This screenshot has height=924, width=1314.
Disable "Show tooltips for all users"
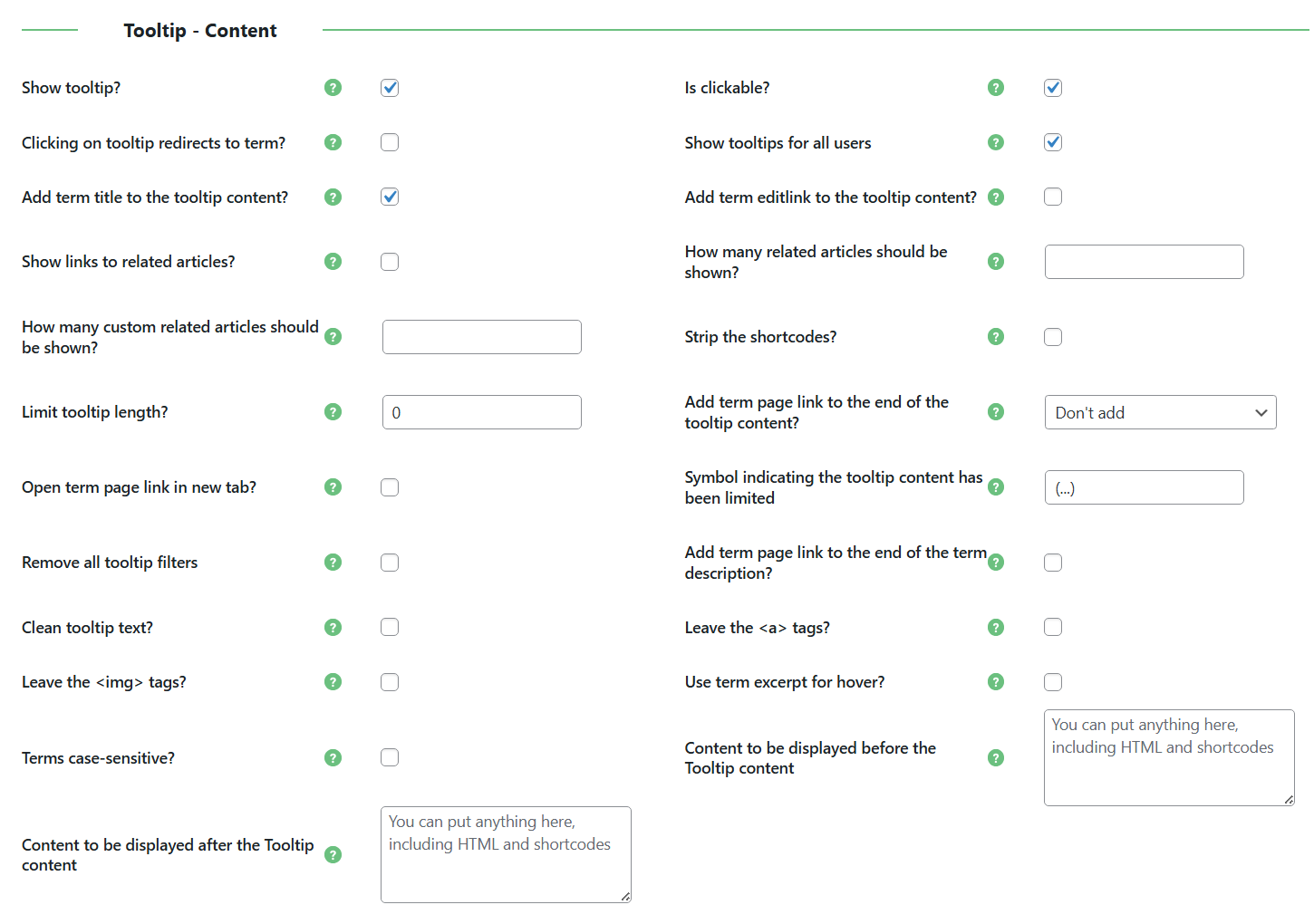click(1052, 142)
